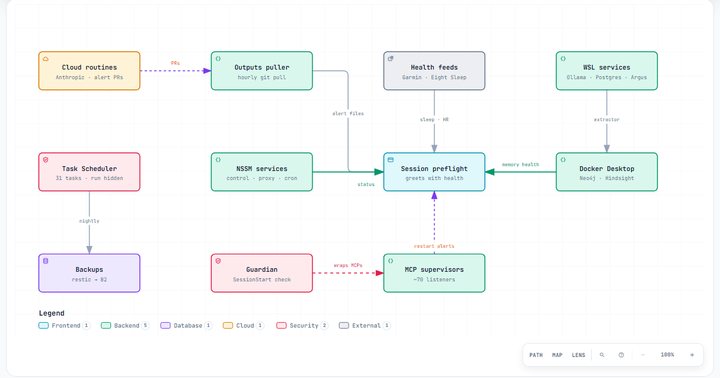Click the braces icon on WSL services node
The width and height of the screenshot is (720, 378).
pos(563,59)
